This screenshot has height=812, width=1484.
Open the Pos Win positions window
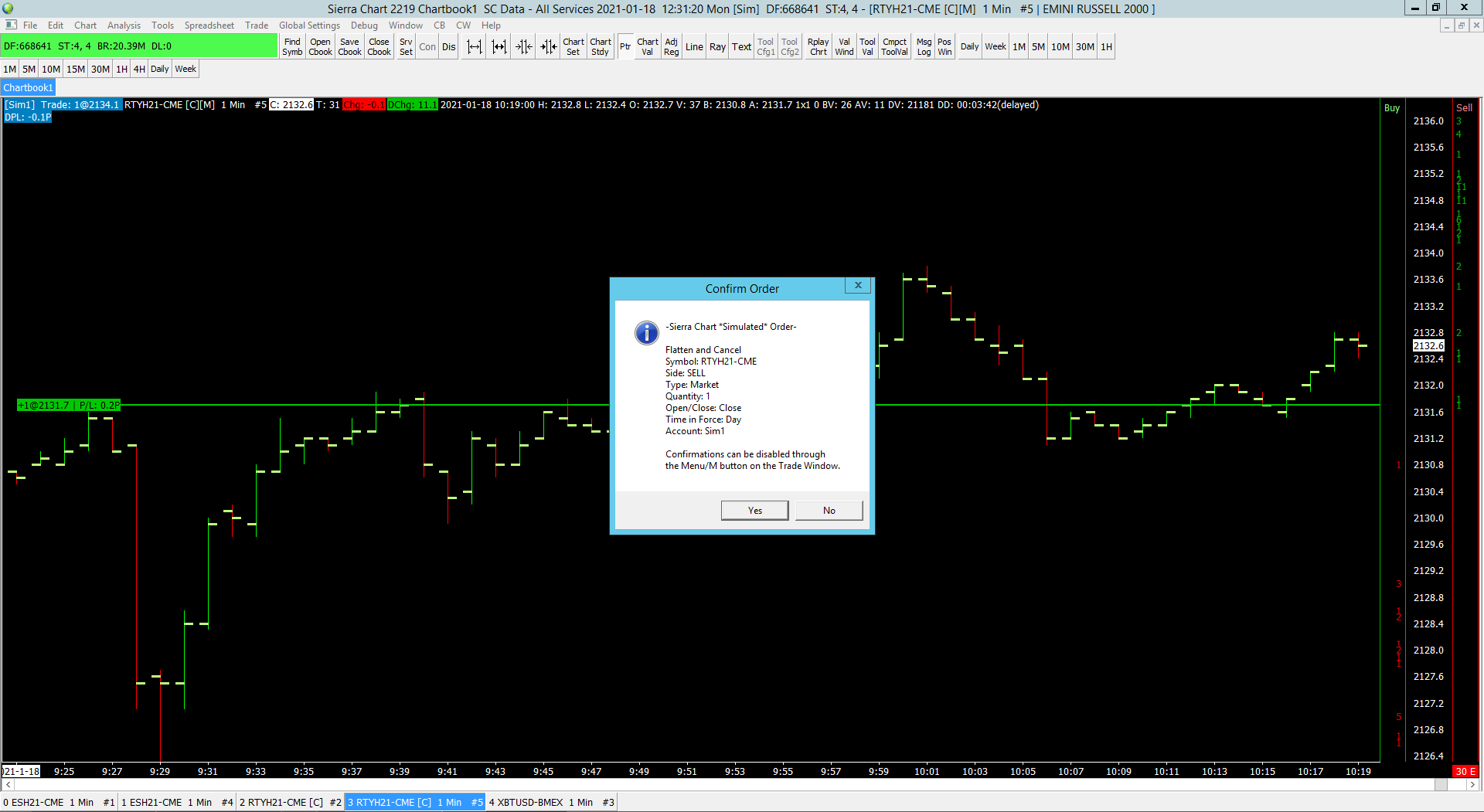point(945,46)
